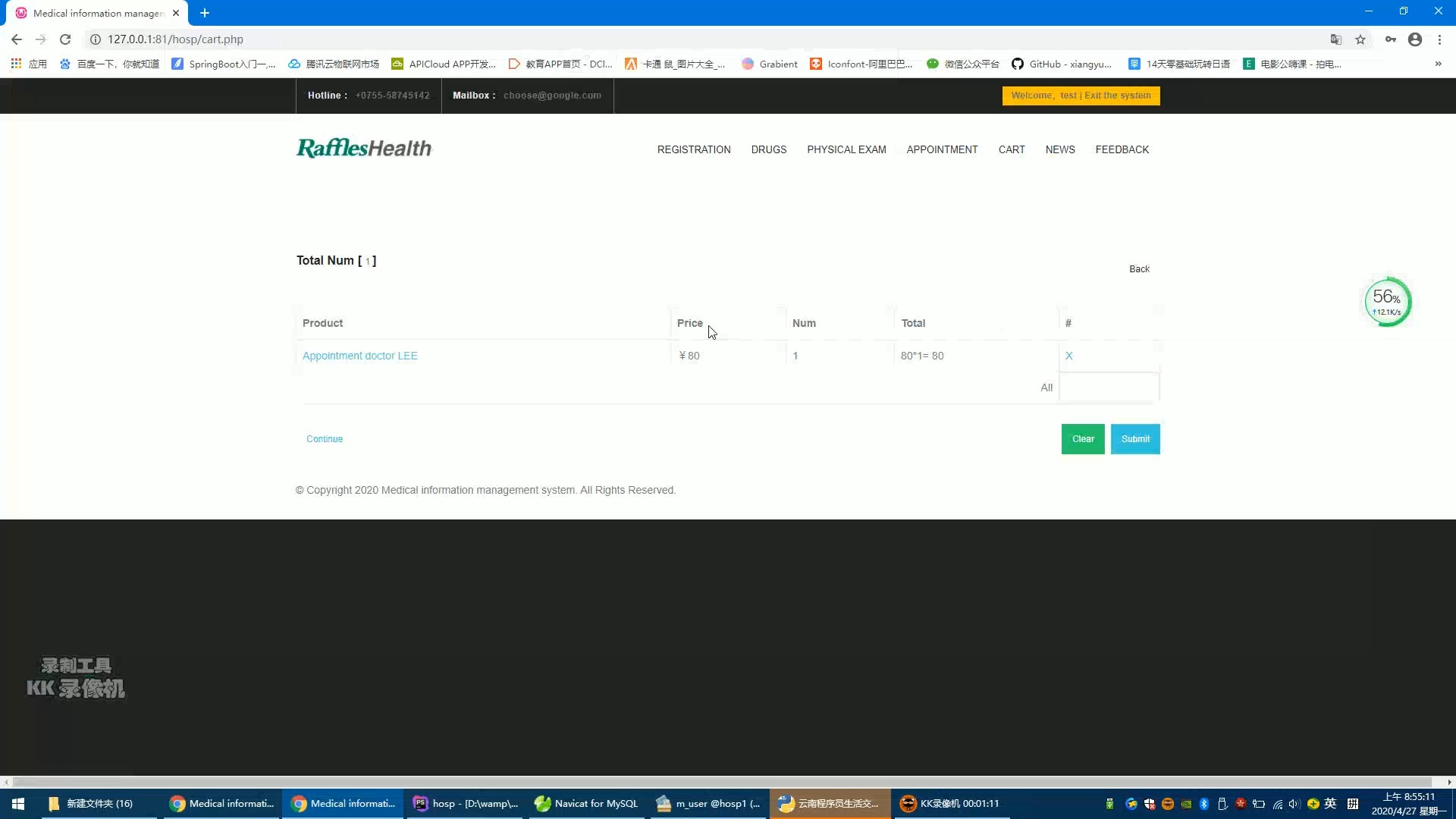Image resolution: width=1456 pixels, height=819 pixels.
Task: Open the APPOINTMENT menu
Action: pyautogui.click(x=942, y=149)
